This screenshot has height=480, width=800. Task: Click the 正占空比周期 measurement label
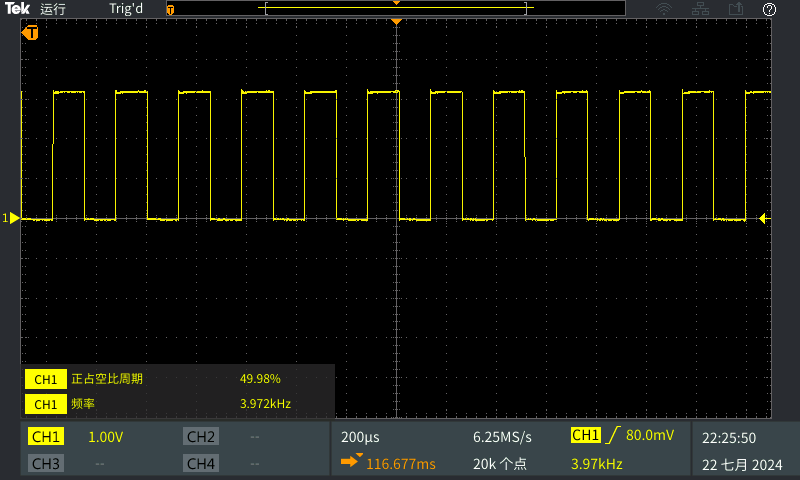pos(107,379)
